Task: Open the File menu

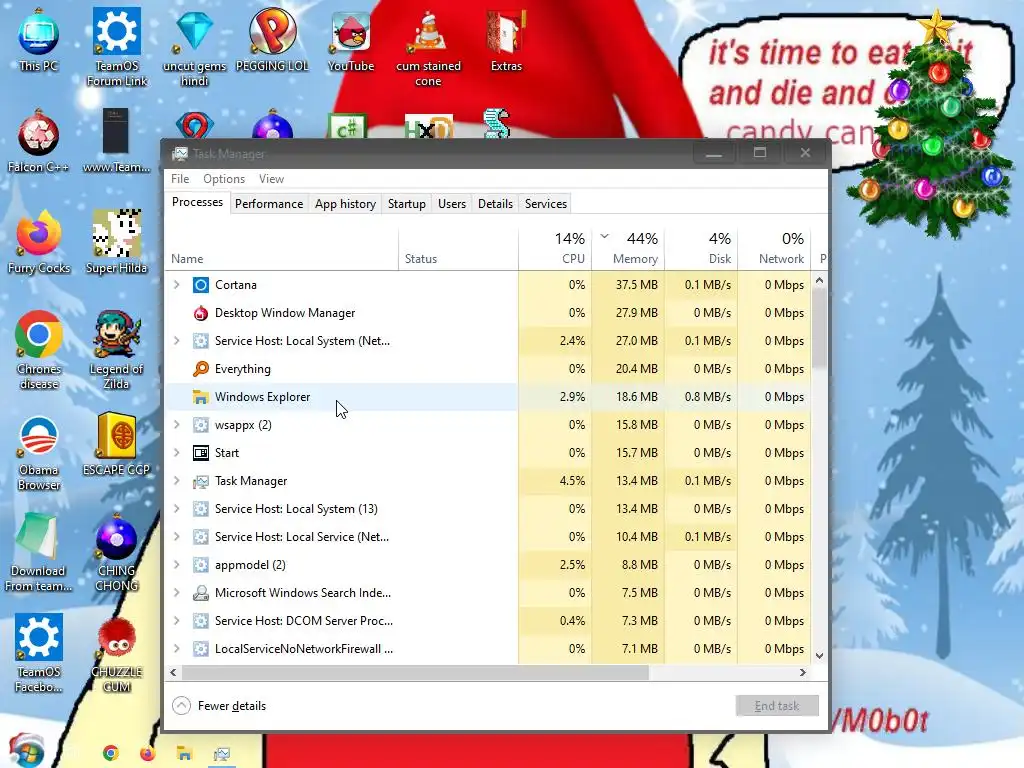Action: (x=180, y=179)
